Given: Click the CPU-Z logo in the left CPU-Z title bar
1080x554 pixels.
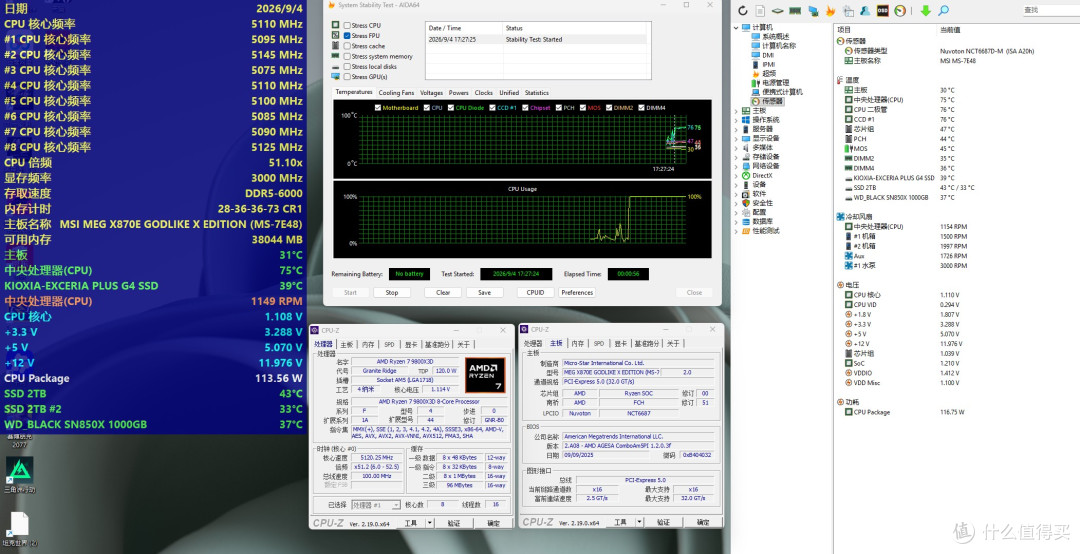Looking at the screenshot, I should (x=316, y=330).
